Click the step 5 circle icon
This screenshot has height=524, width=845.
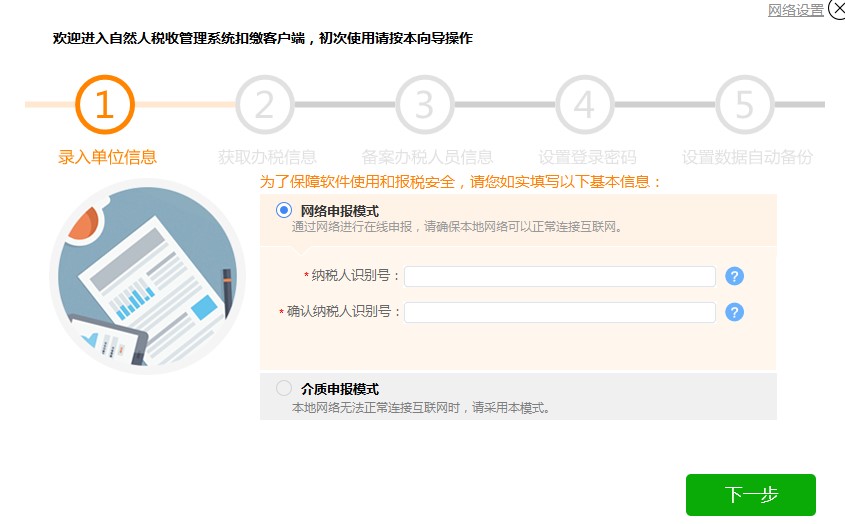(745, 105)
